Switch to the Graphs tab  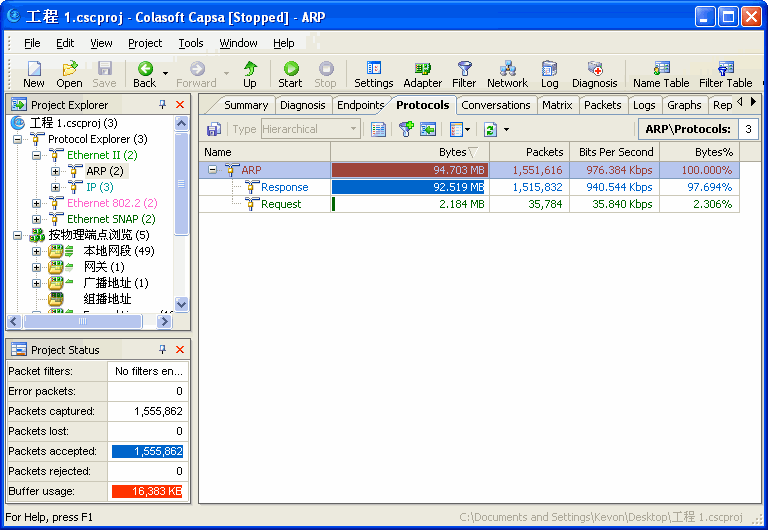click(684, 105)
